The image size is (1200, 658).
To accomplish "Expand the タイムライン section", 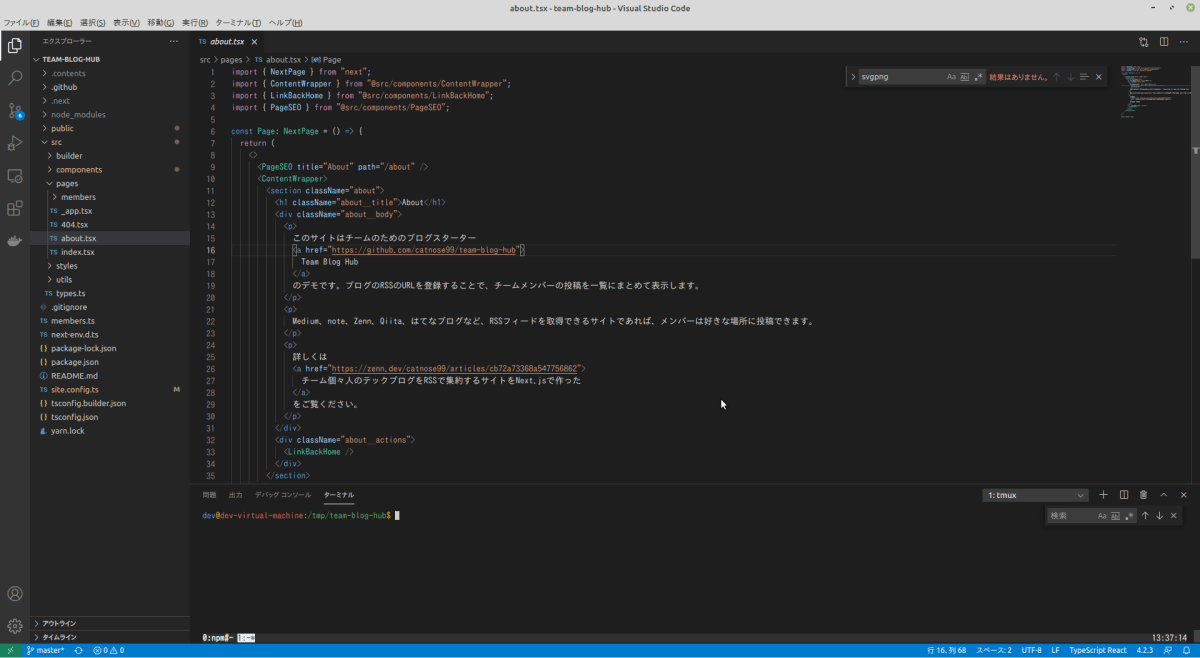I will [110, 637].
